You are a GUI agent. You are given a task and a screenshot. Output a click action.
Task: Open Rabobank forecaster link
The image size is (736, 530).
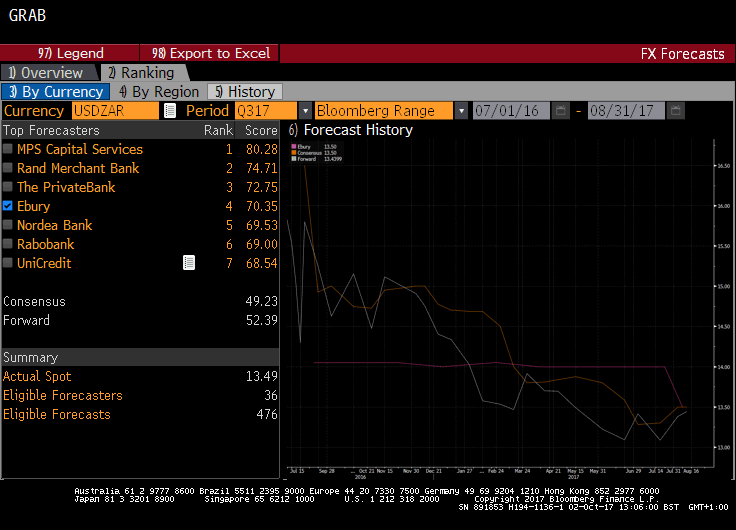[x=46, y=244]
